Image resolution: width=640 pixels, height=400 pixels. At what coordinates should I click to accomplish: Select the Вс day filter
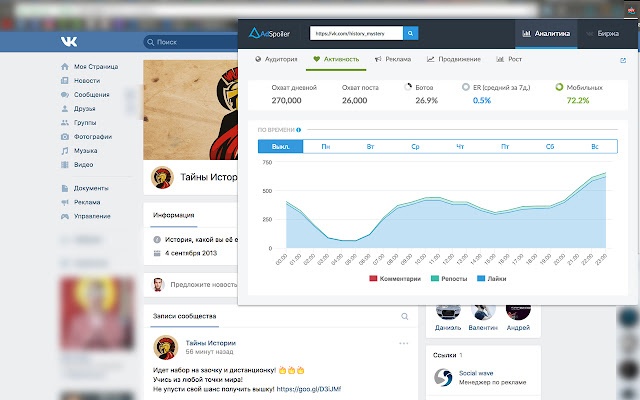click(x=595, y=147)
